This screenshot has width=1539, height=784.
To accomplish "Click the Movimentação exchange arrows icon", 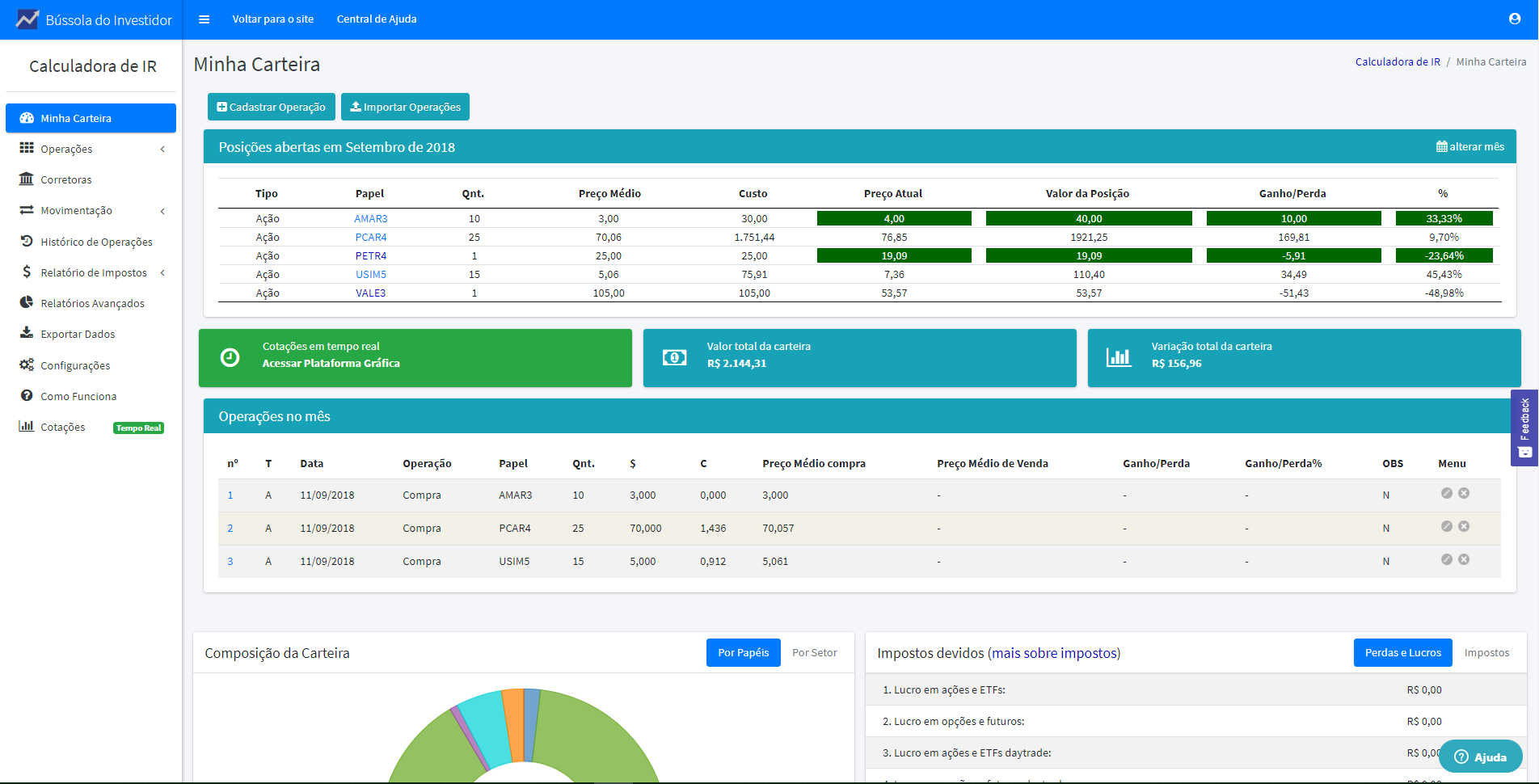I will tap(27, 209).
